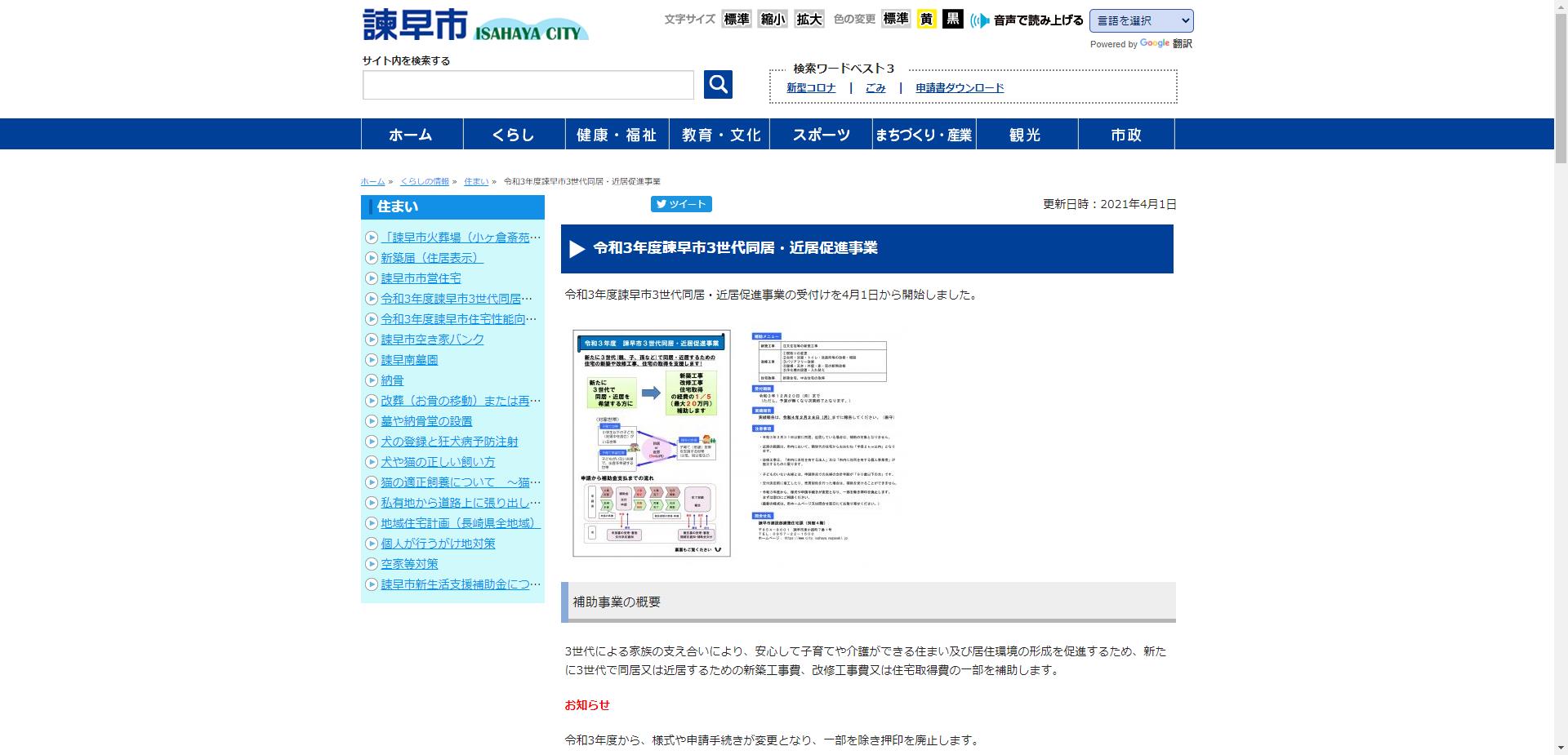The image size is (1568, 755).
Task: Open the 観光 navigation menu
Action: tap(1025, 134)
